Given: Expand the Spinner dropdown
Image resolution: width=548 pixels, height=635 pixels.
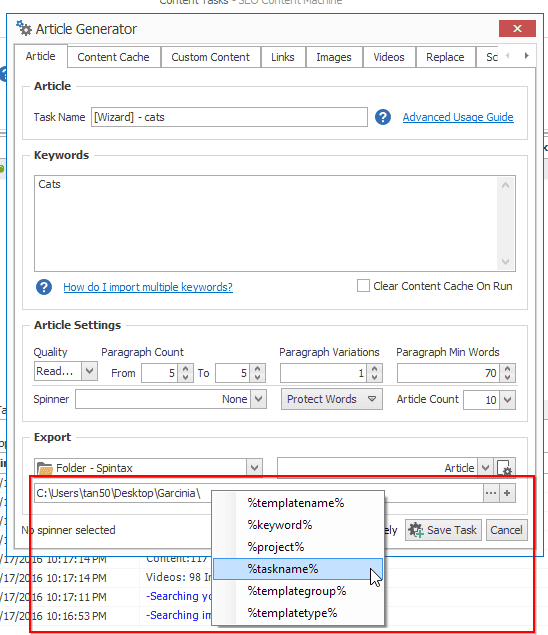Looking at the screenshot, I should point(258,399).
